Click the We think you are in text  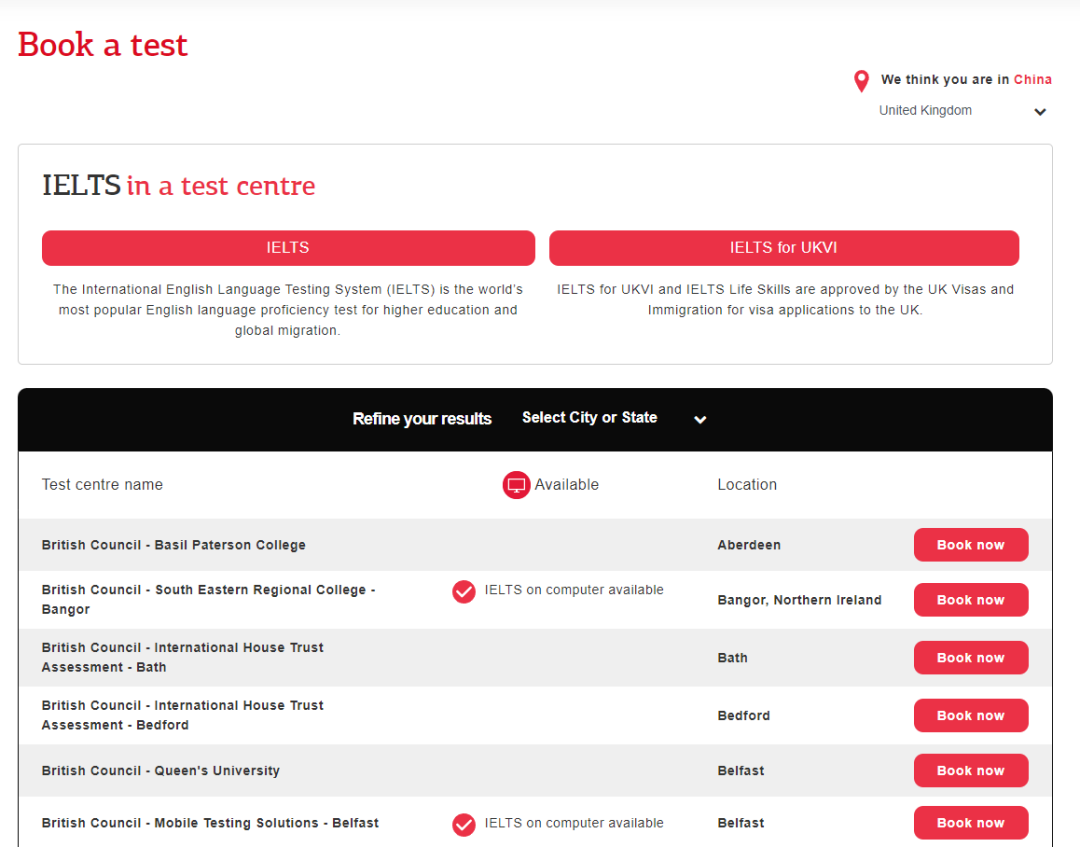coord(945,79)
